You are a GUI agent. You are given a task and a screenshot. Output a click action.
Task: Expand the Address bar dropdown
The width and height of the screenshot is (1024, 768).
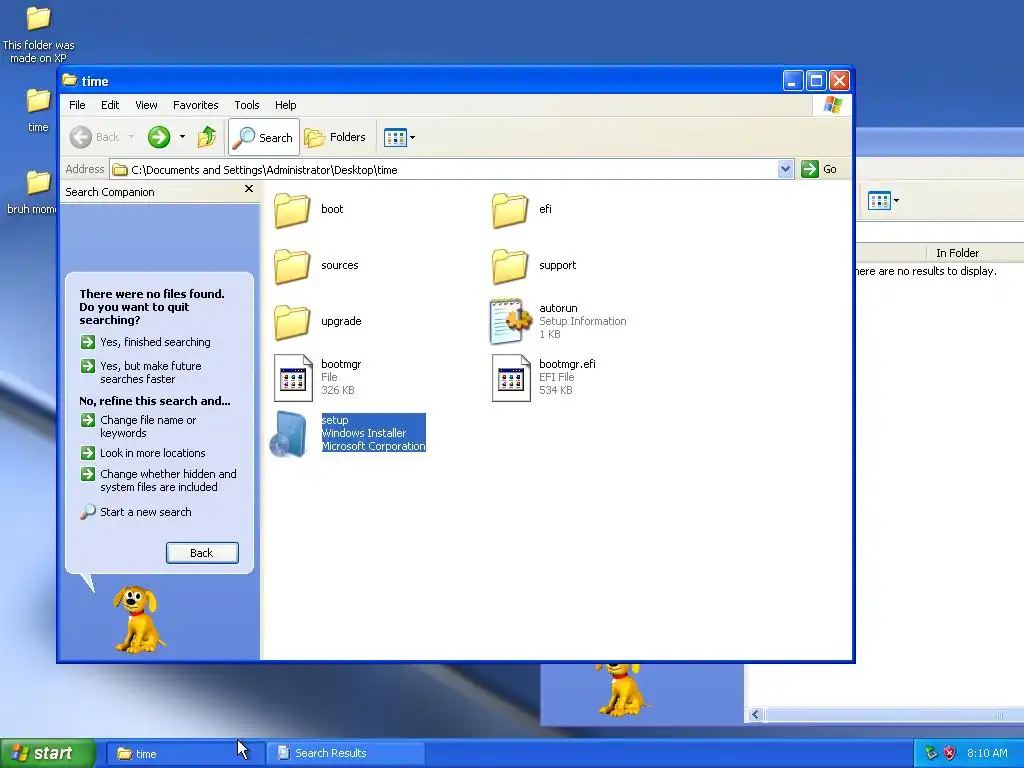(x=785, y=169)
